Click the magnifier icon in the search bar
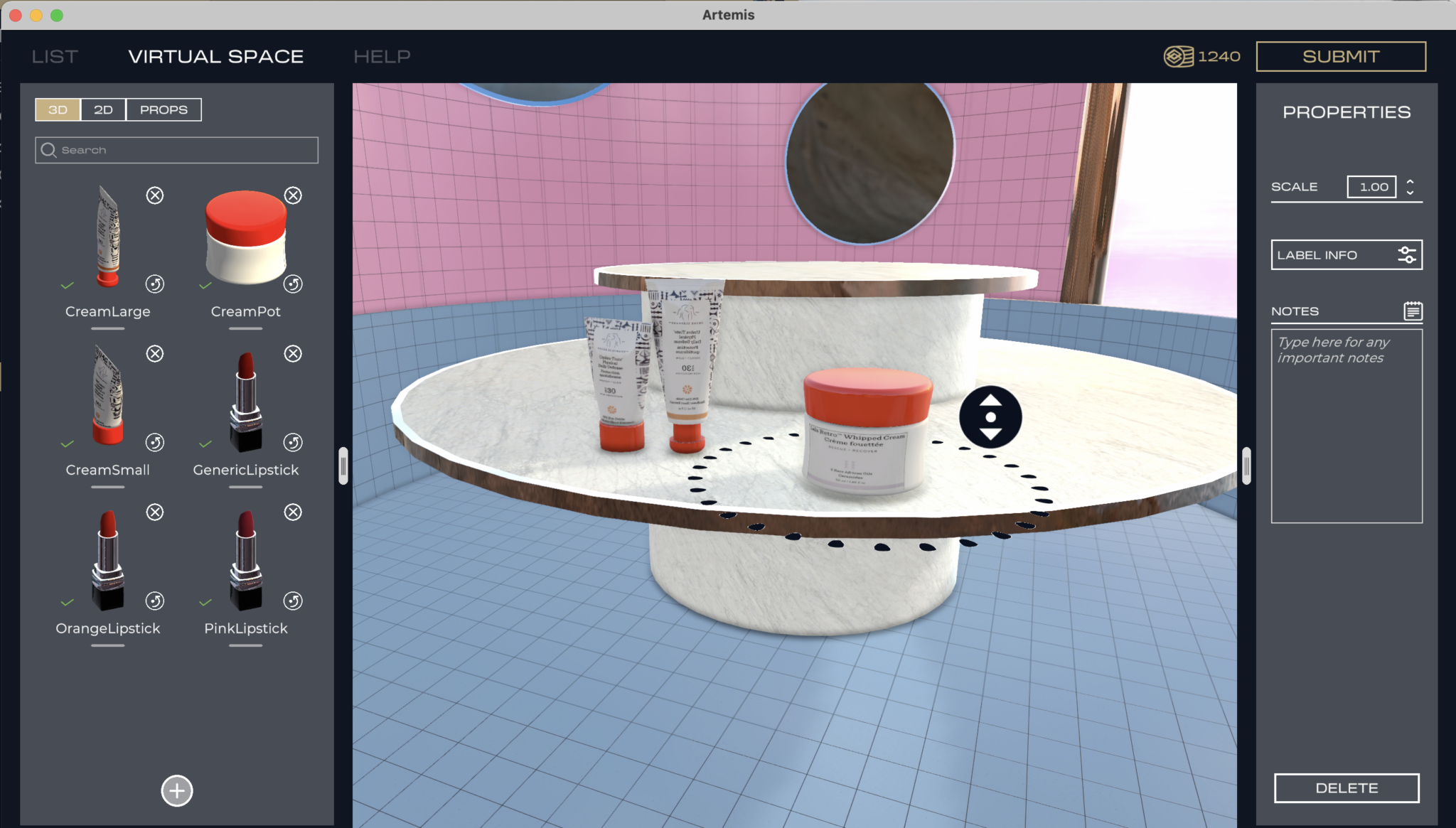The width and height of the screenshot is (1456, 828). pos(48,150)
